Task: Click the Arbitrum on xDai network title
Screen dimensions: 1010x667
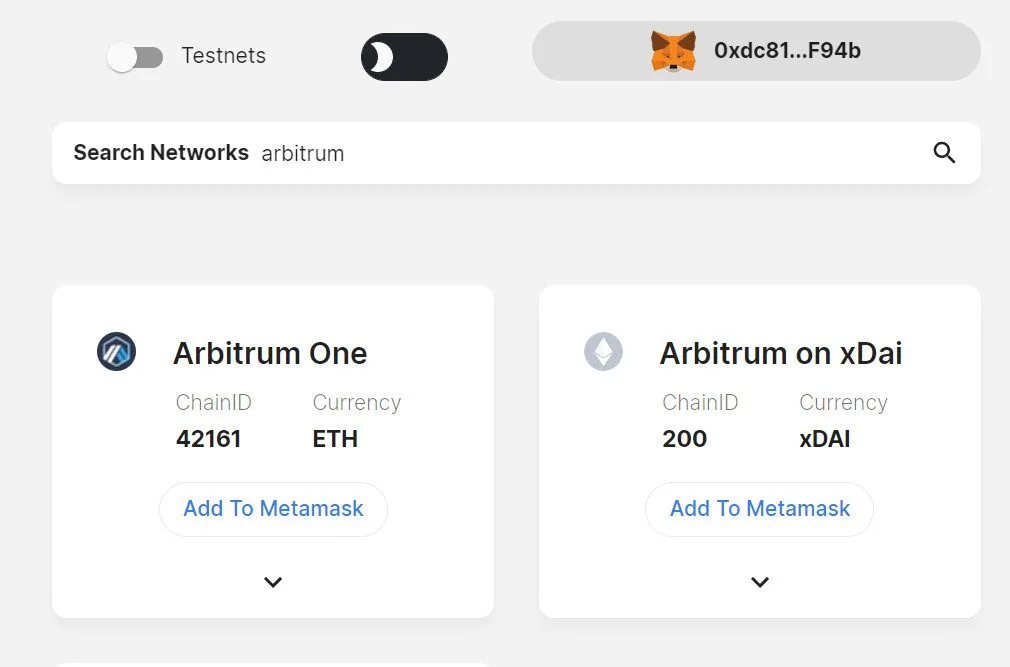Action: pos(781,353)
